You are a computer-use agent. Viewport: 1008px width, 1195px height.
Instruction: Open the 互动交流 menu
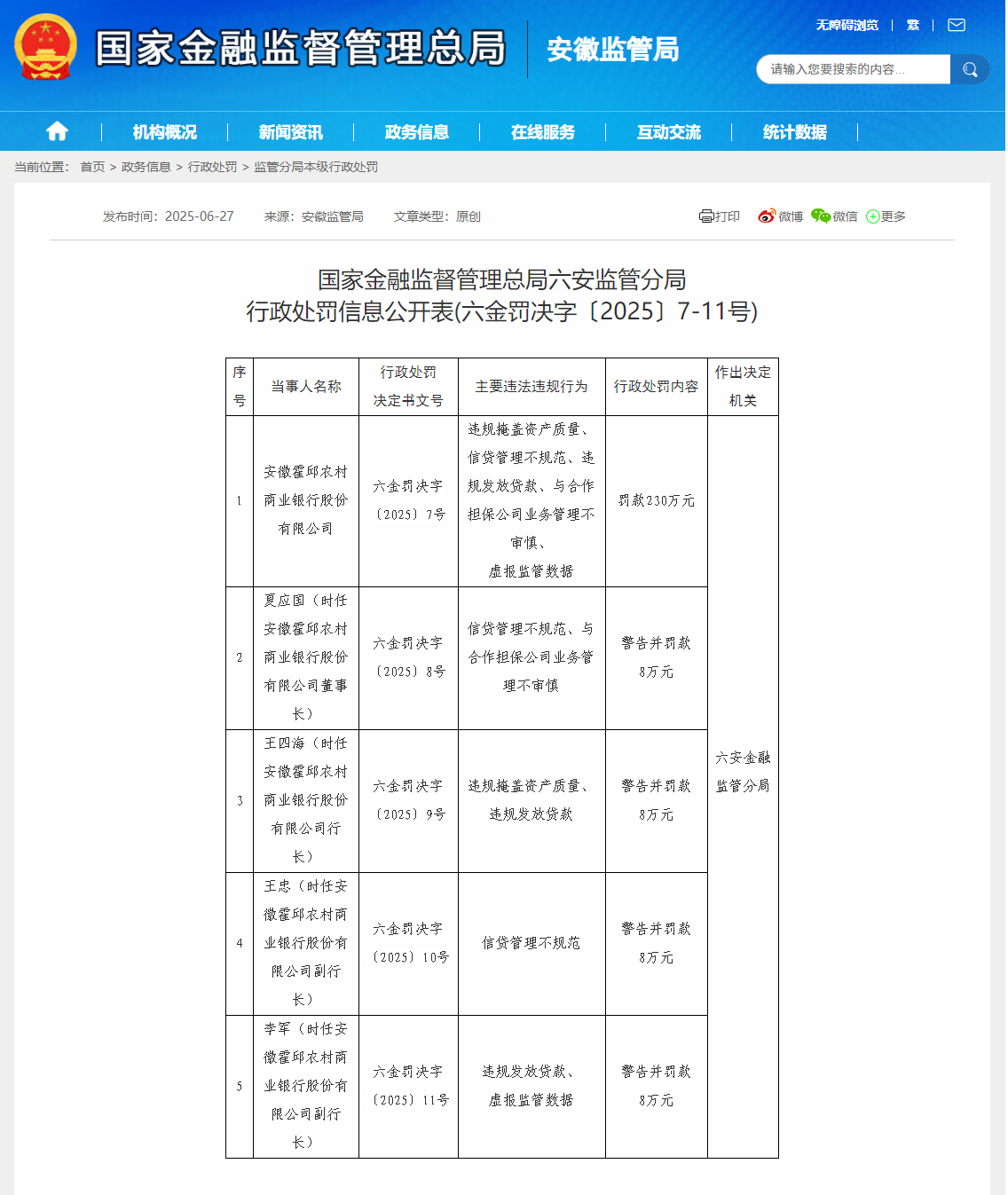point(669,132)
